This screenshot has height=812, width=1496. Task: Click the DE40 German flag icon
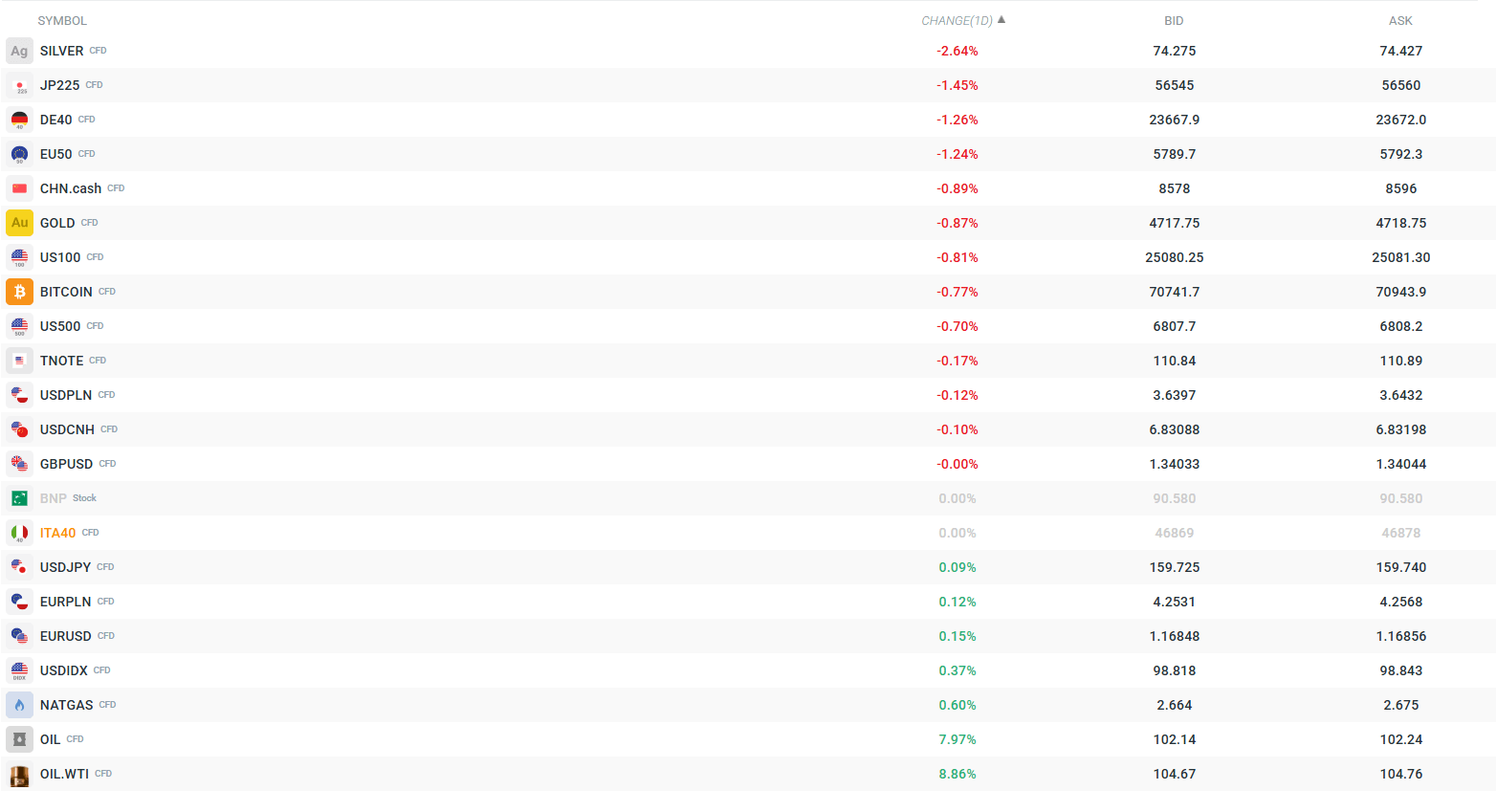pos(19,120)
